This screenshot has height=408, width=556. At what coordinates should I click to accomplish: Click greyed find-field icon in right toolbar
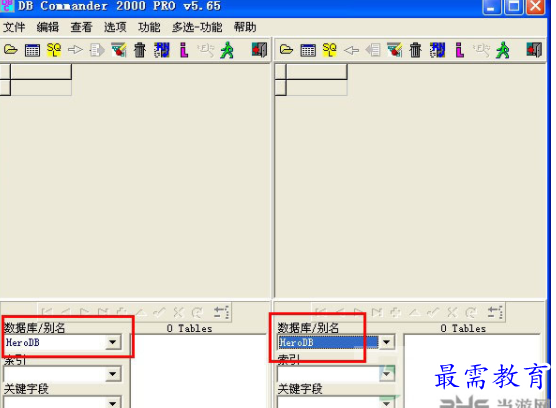click(x=481, y=50)
